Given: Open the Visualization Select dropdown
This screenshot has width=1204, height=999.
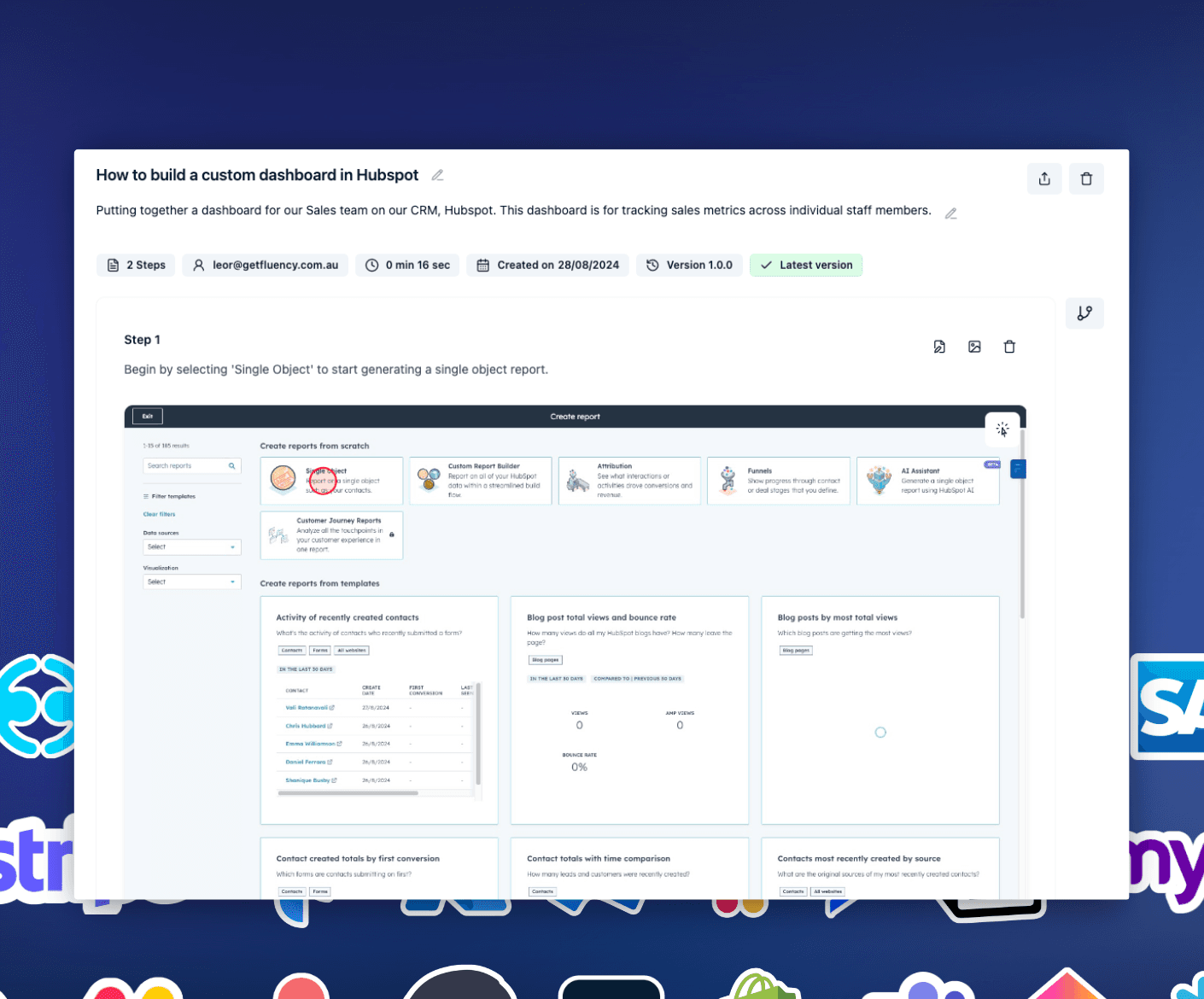Looking at the screenshot, I should click(192, 582).
